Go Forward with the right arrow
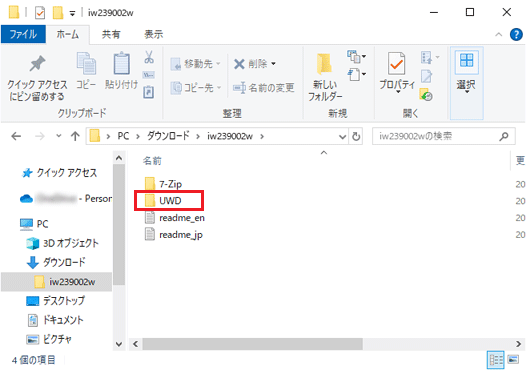The height and width of the screenshot is (370, 526). tap(40, 136)
